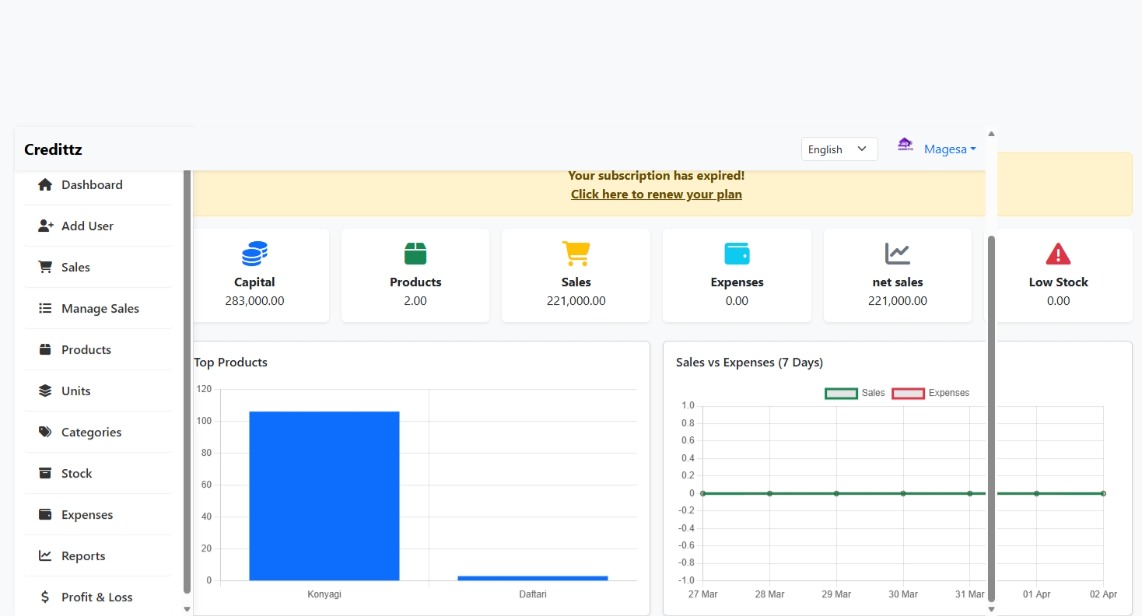Click the sidebar scroll down arrow
The height and width of the screenshot is (616, 1142).
point(187,608)
